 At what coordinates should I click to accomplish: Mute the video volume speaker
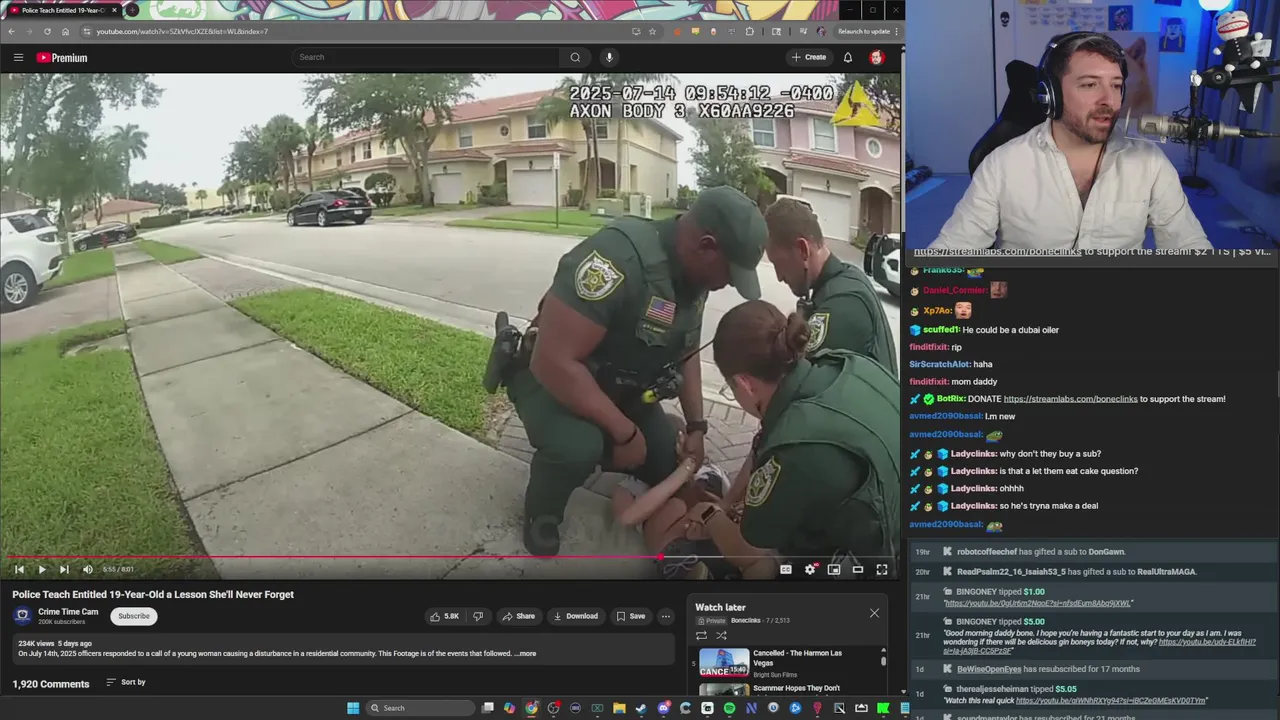pos(87,569)
